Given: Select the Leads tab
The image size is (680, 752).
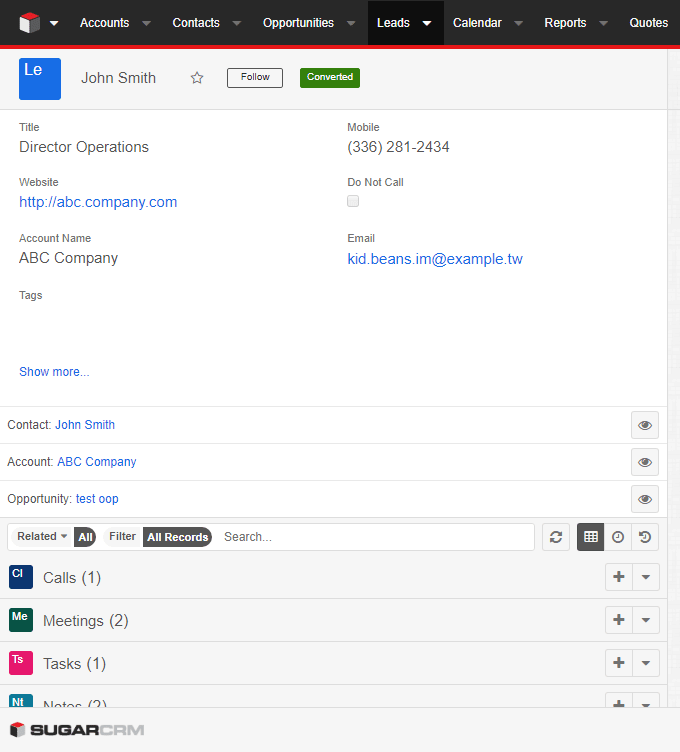Looking at the screenshot, I should [x=393, y=23].
